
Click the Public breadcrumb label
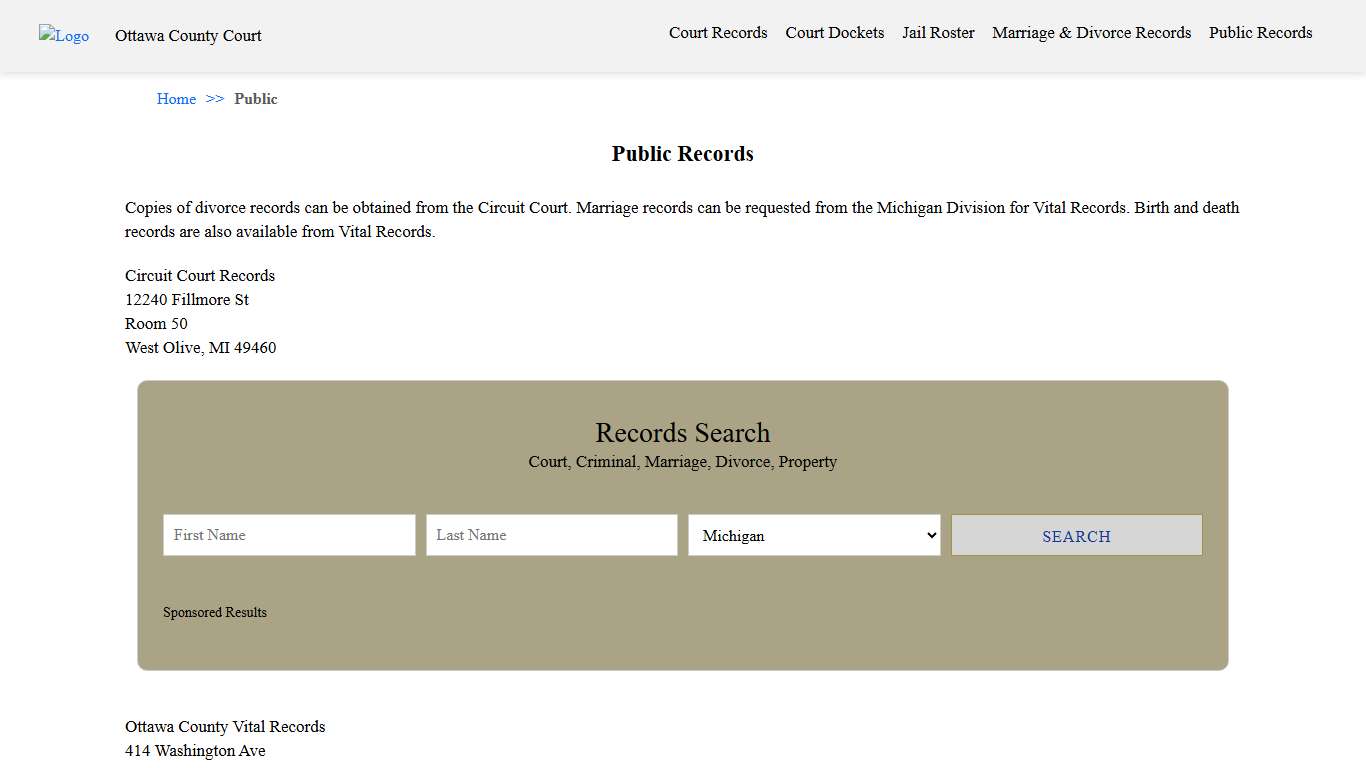pos(256,98)
